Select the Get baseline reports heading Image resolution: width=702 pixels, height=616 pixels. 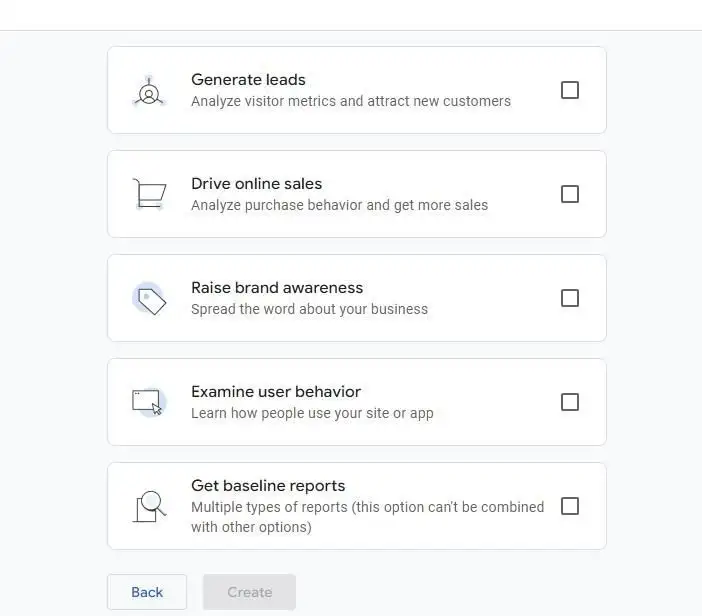tap(268, 485)
